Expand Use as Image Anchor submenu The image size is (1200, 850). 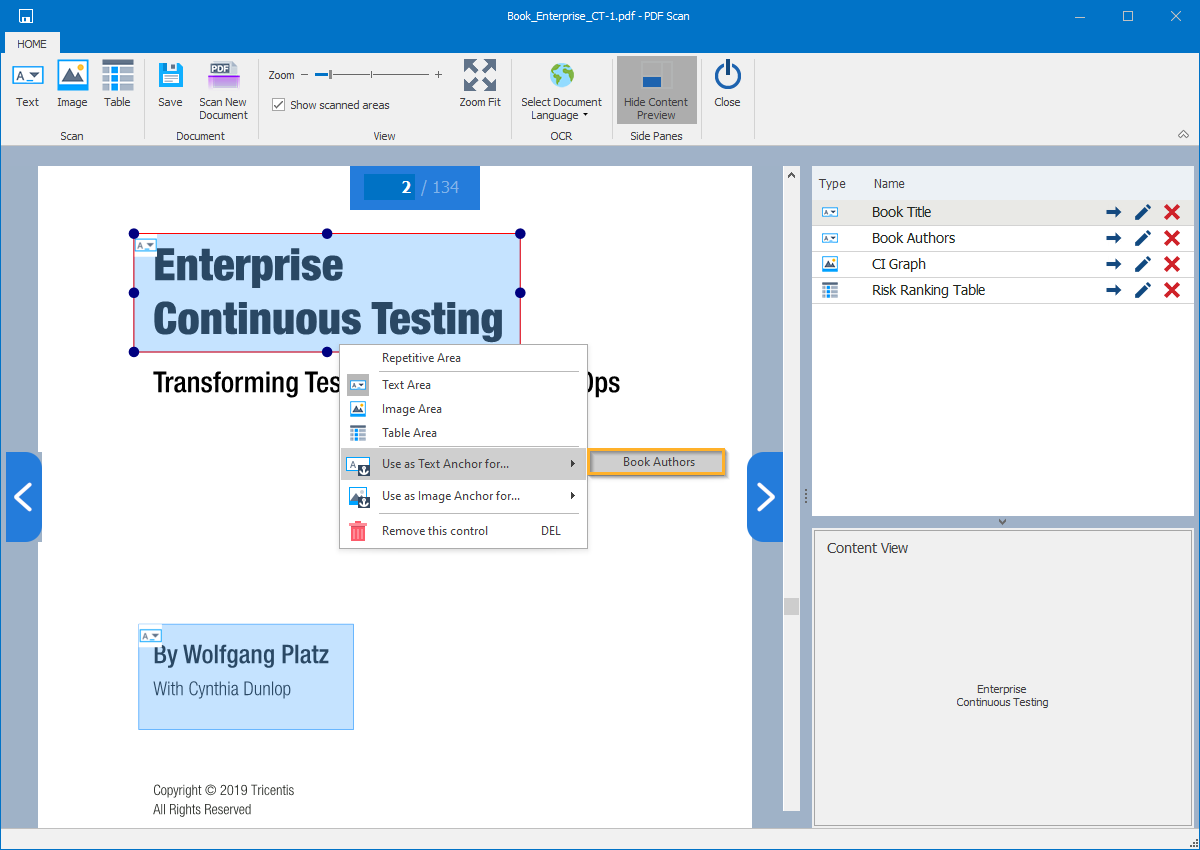point(463,496)
